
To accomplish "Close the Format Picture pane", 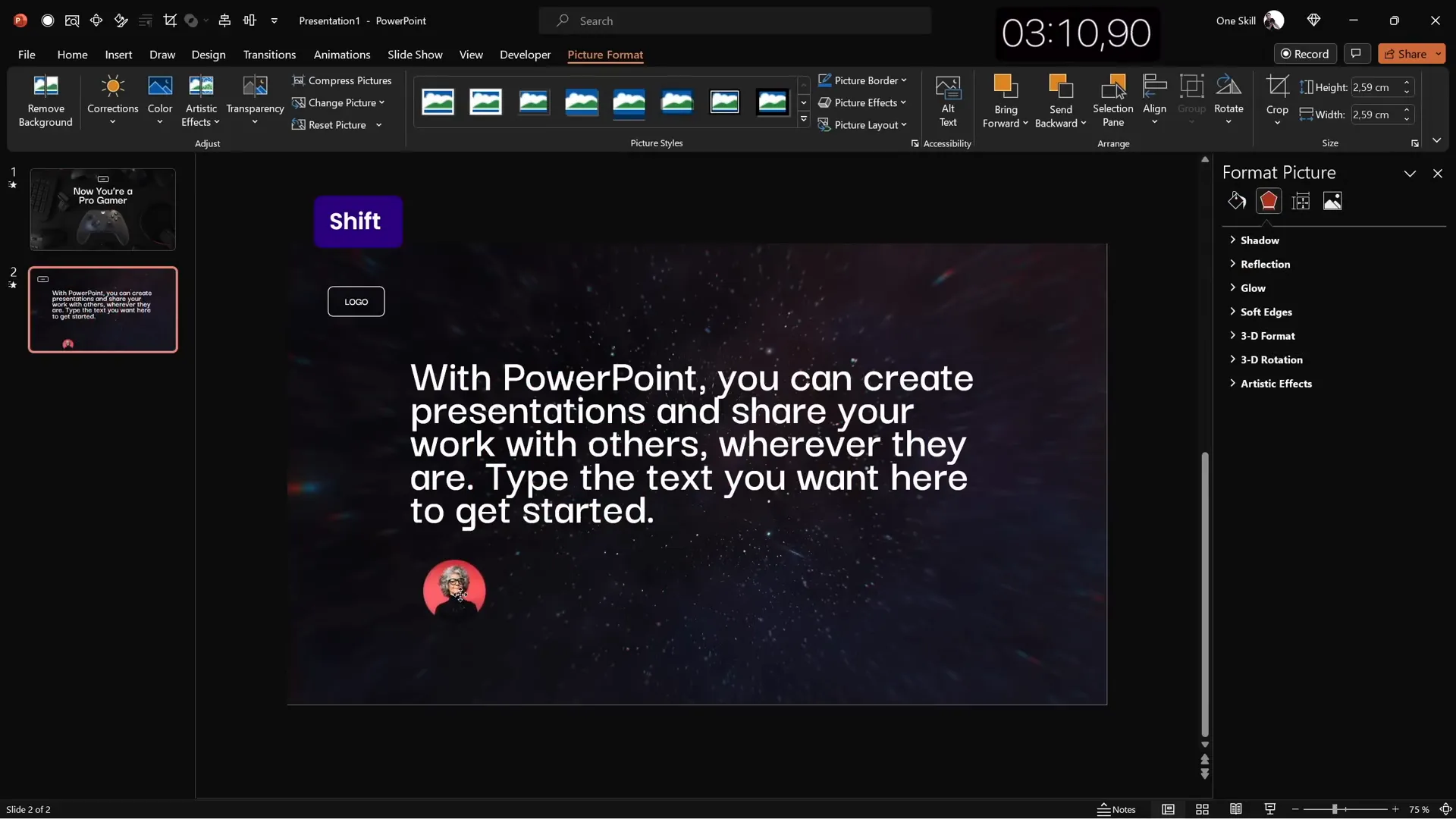I will [1438, 174].
